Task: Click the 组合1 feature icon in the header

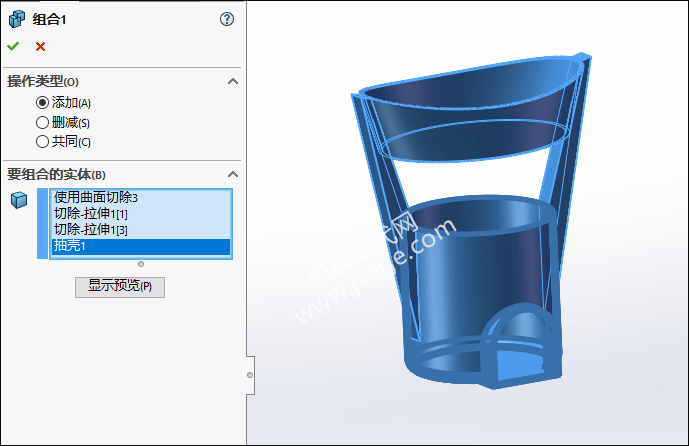Action: pos(16,19)
